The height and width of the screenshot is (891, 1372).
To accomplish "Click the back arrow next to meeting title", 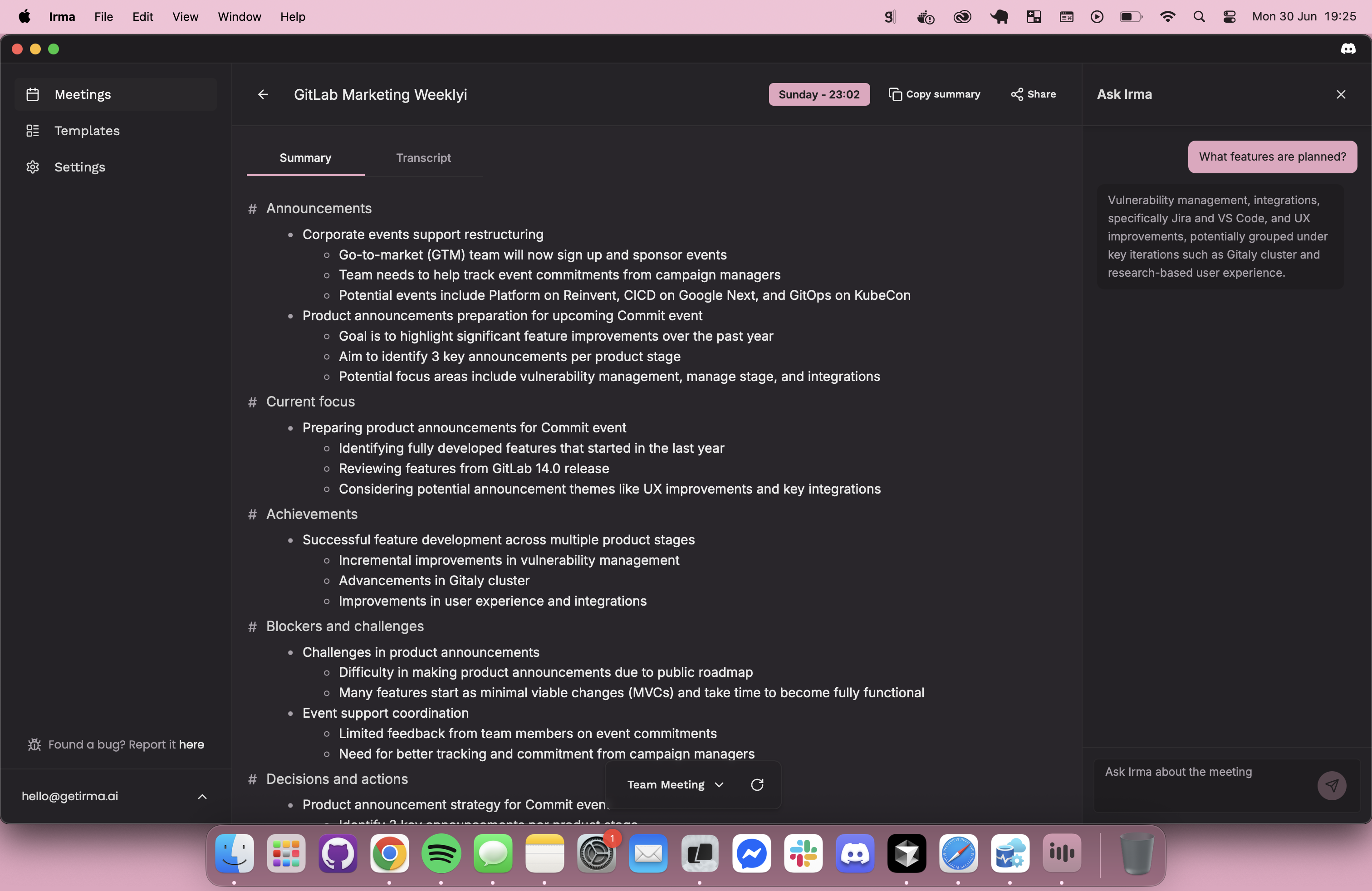I will (x=263, y=94).
